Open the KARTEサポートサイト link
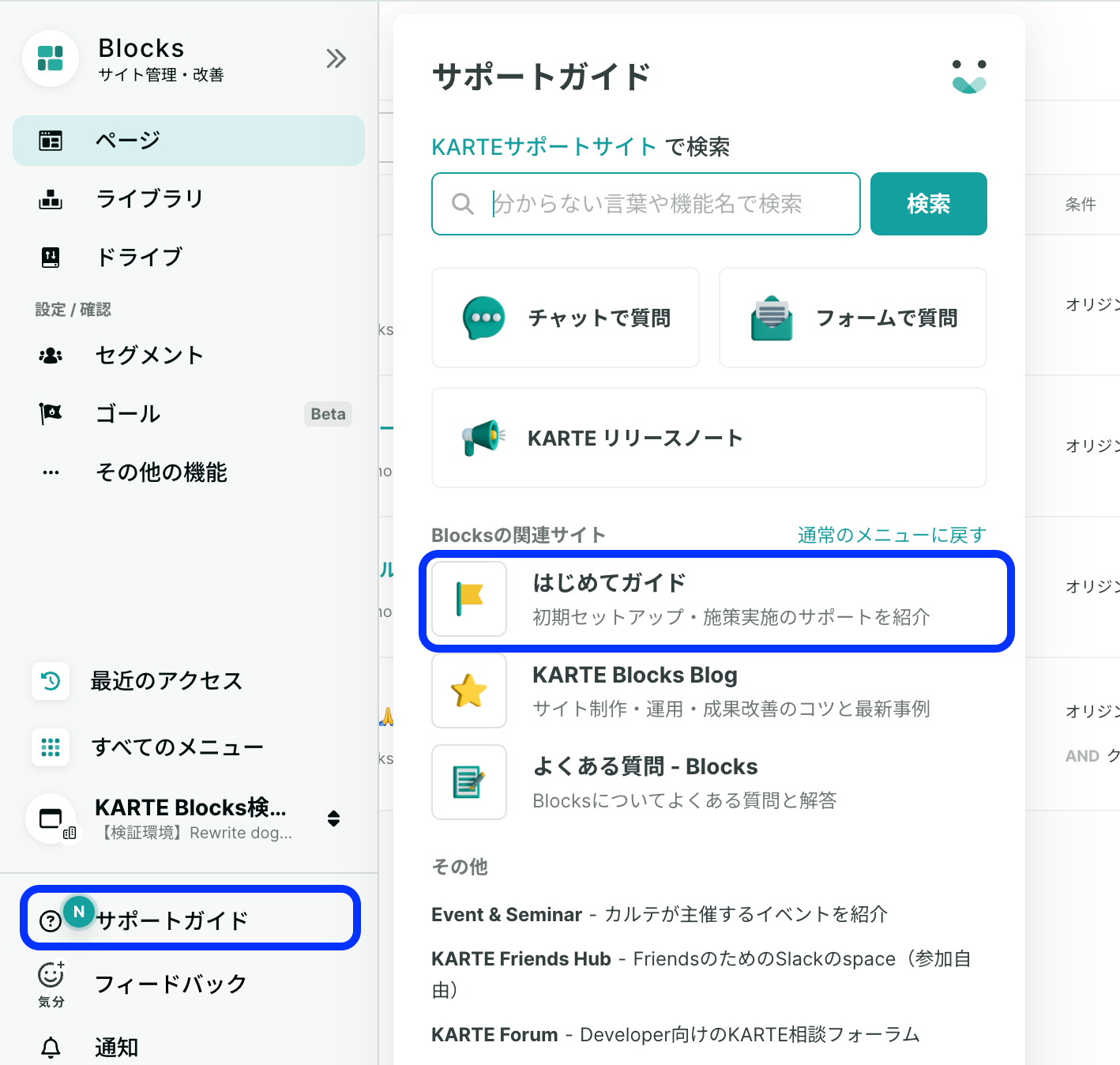The height and width of the screenshot is (1065, 1120). click(544, 146)
